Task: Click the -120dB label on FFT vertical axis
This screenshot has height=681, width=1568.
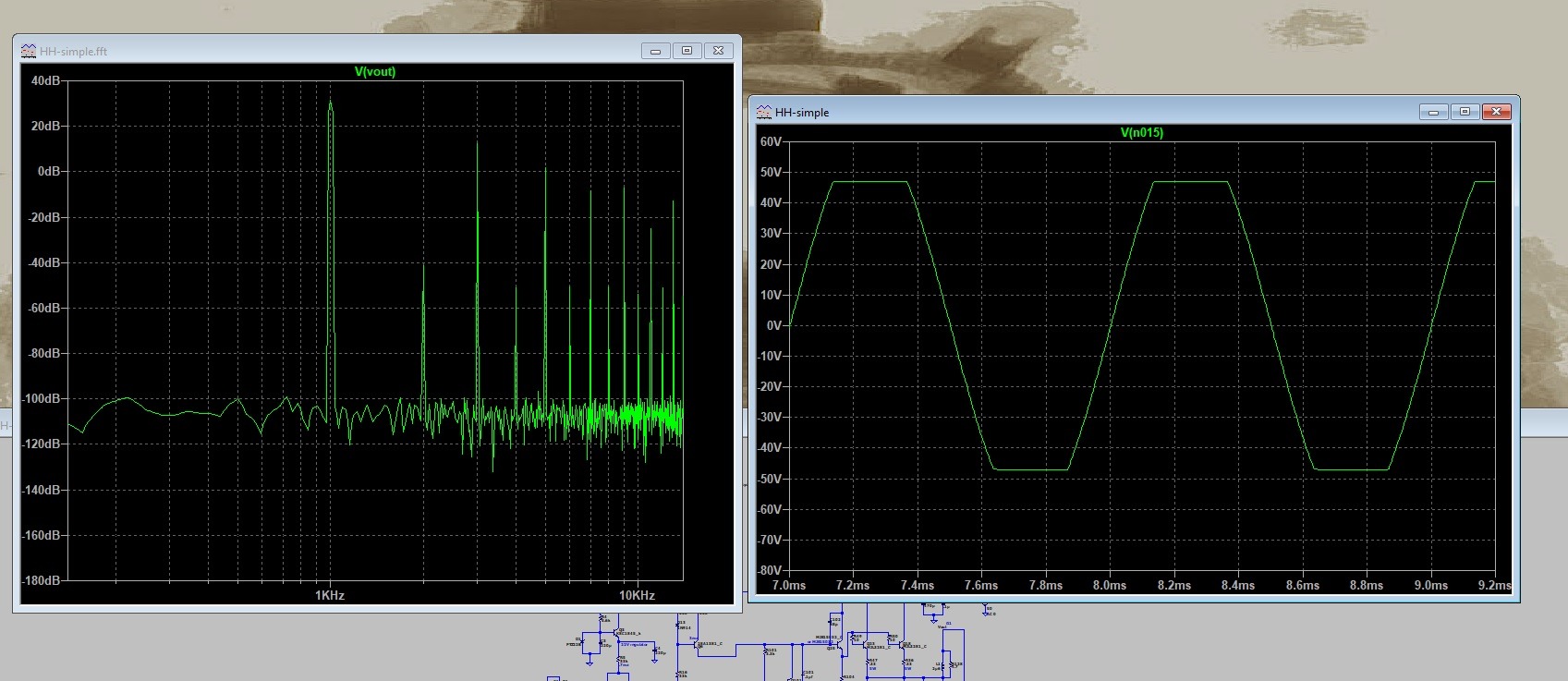Action: tap(42, 444)
